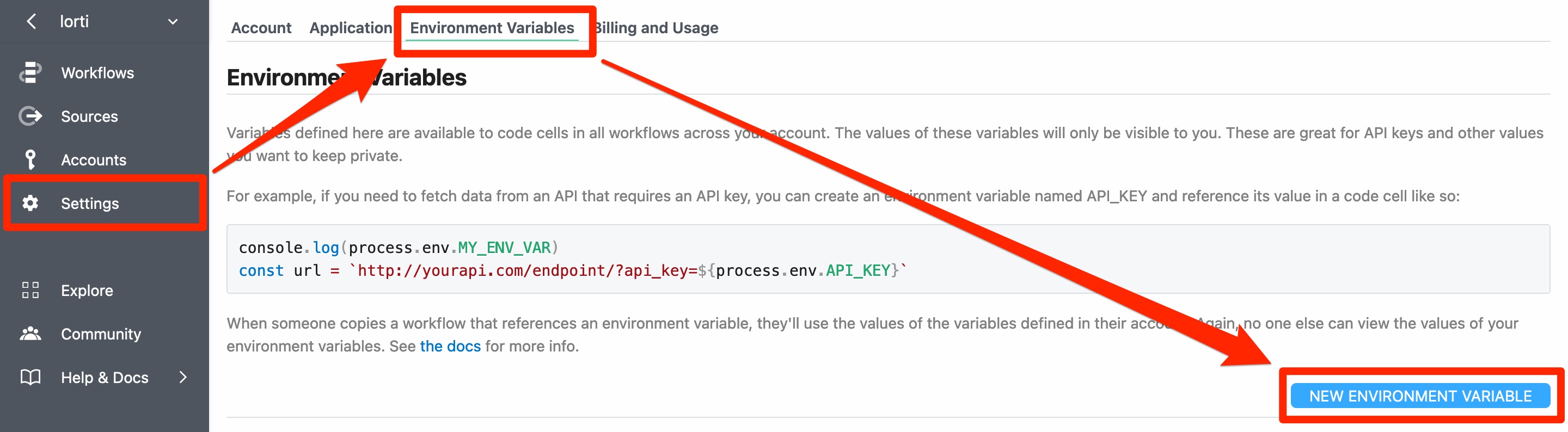Select the Environment Variables tab

[x=492, y=28]
